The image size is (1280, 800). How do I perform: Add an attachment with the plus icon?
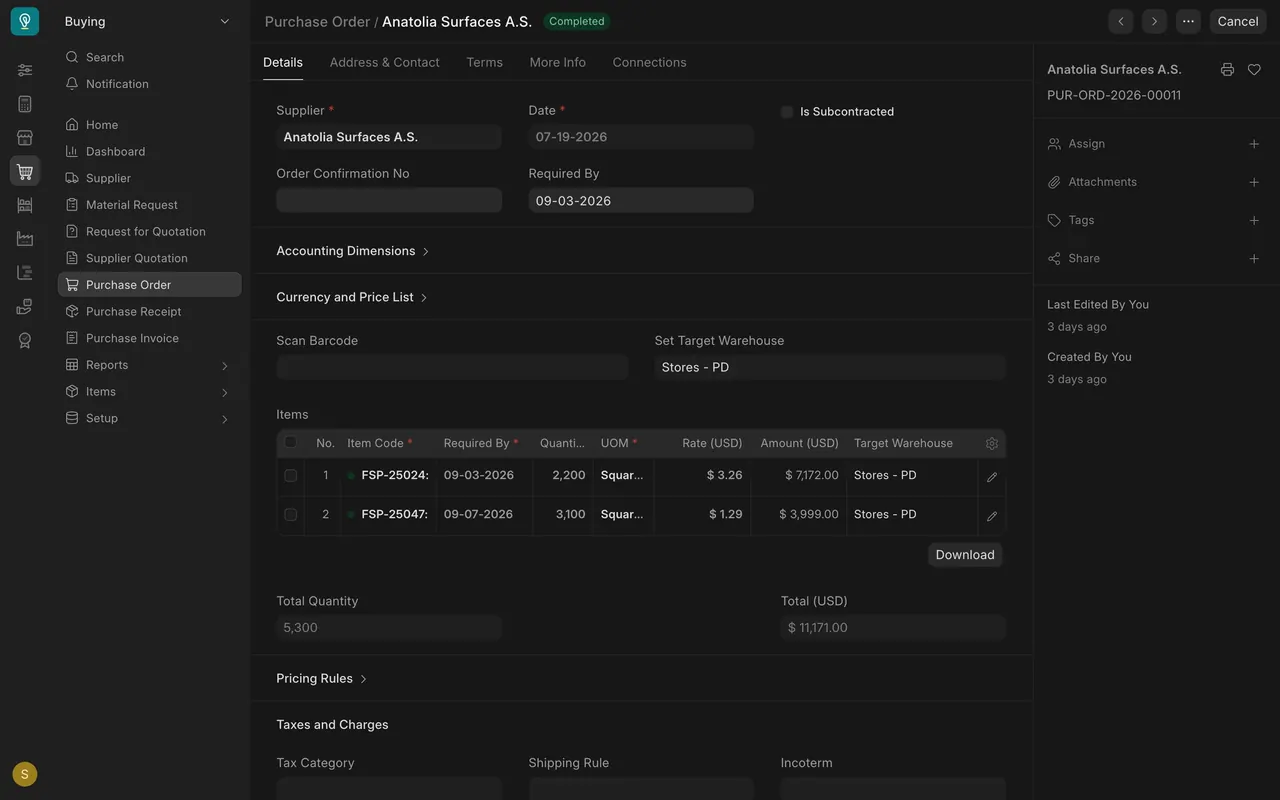tap(1254, 182)
